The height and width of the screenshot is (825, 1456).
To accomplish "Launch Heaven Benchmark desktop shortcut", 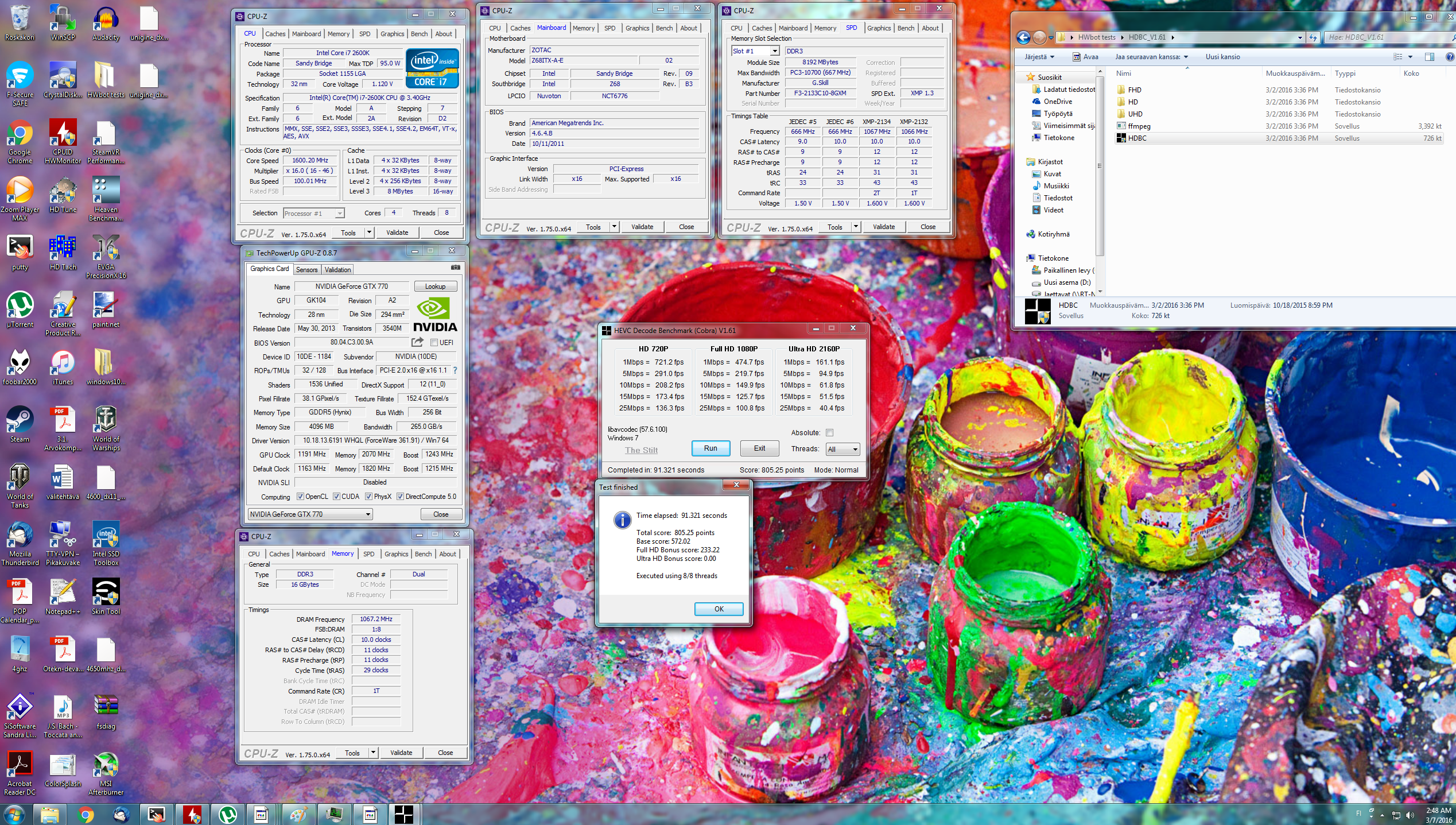I will tap(106, 200).
